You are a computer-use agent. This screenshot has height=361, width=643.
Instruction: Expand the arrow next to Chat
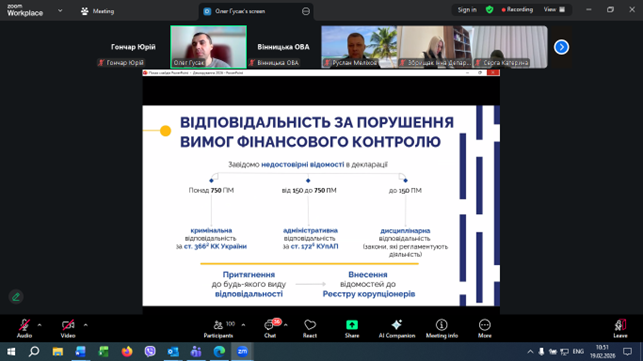(286, 325)
